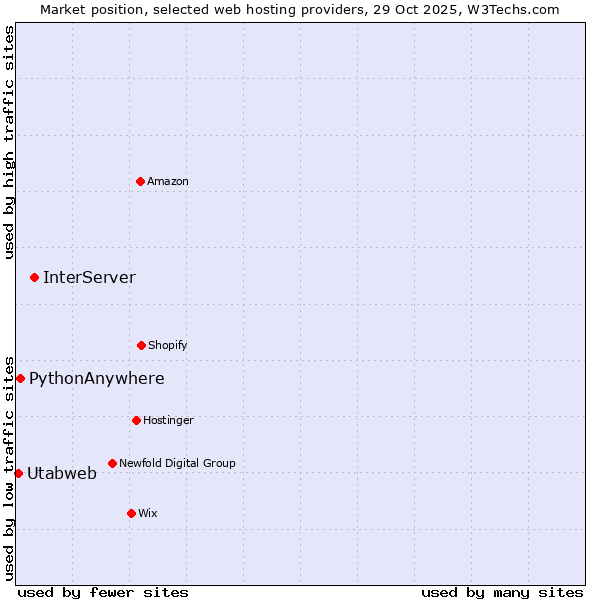
Task: Click the Shopify red diamond marker
Action: pyautogui.click(x=141, y=345)
